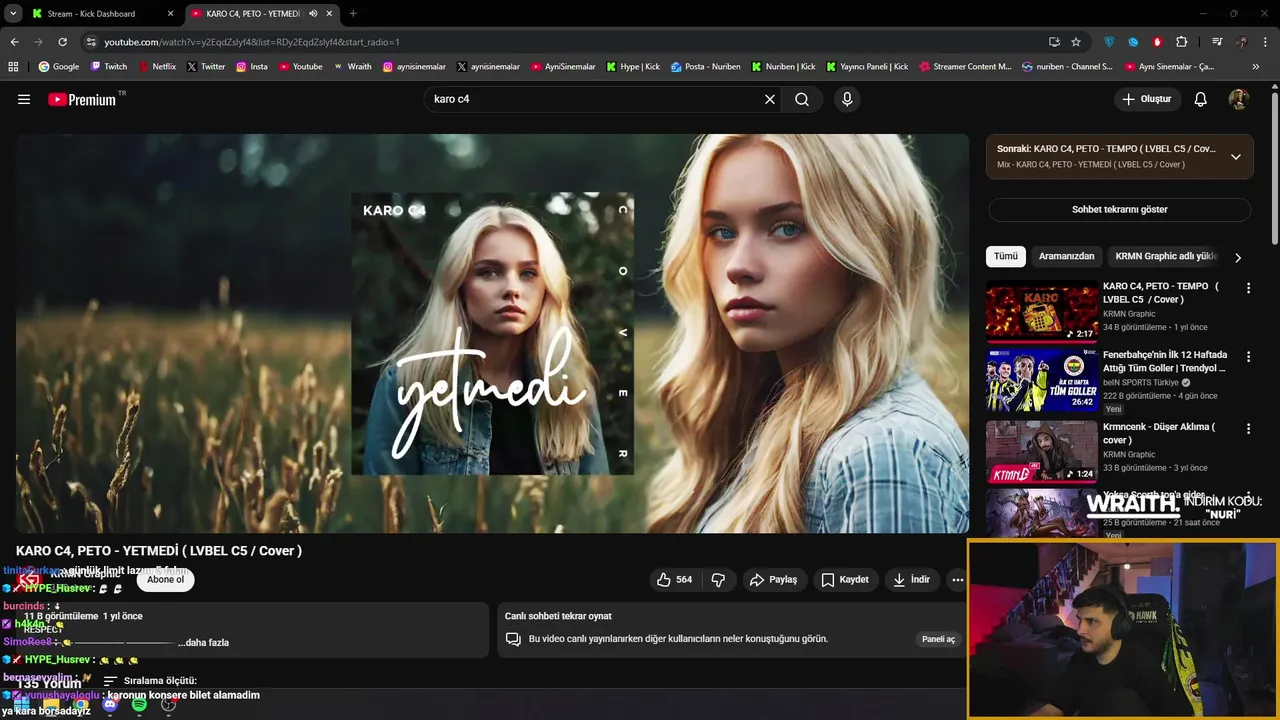The height and width of the screenshot is (720, 1280).
Task: Open the Netflix bookmark
Action: pos(157,66)
